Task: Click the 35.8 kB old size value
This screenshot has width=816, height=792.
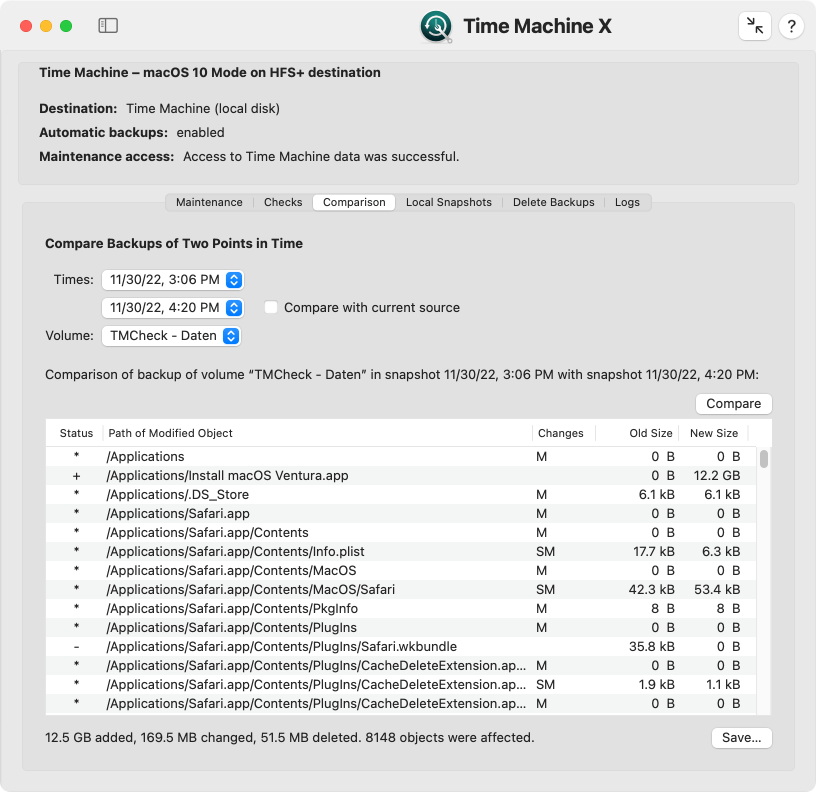Action: click(652, 647)
